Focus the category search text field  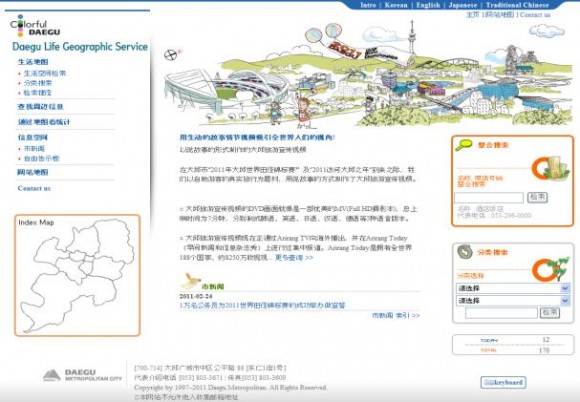point(501,313)
